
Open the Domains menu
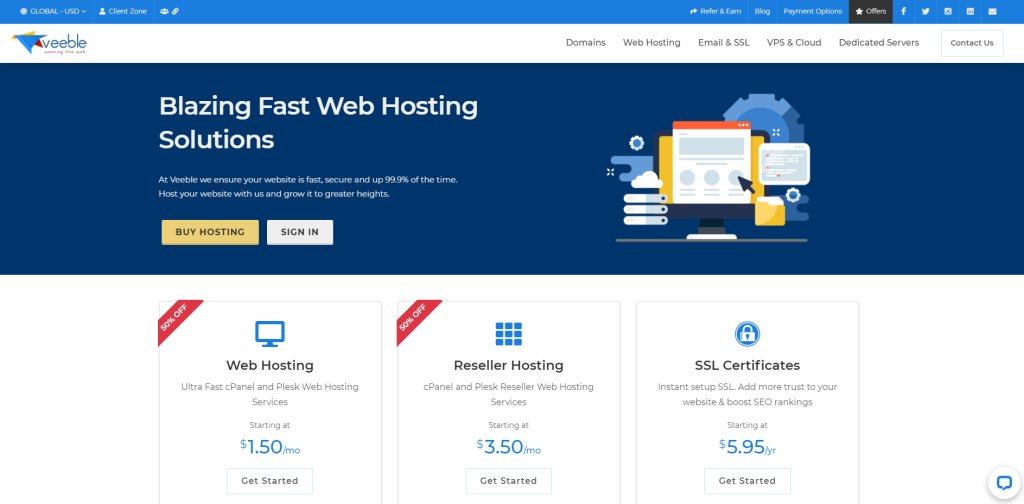tap(586, 42)
